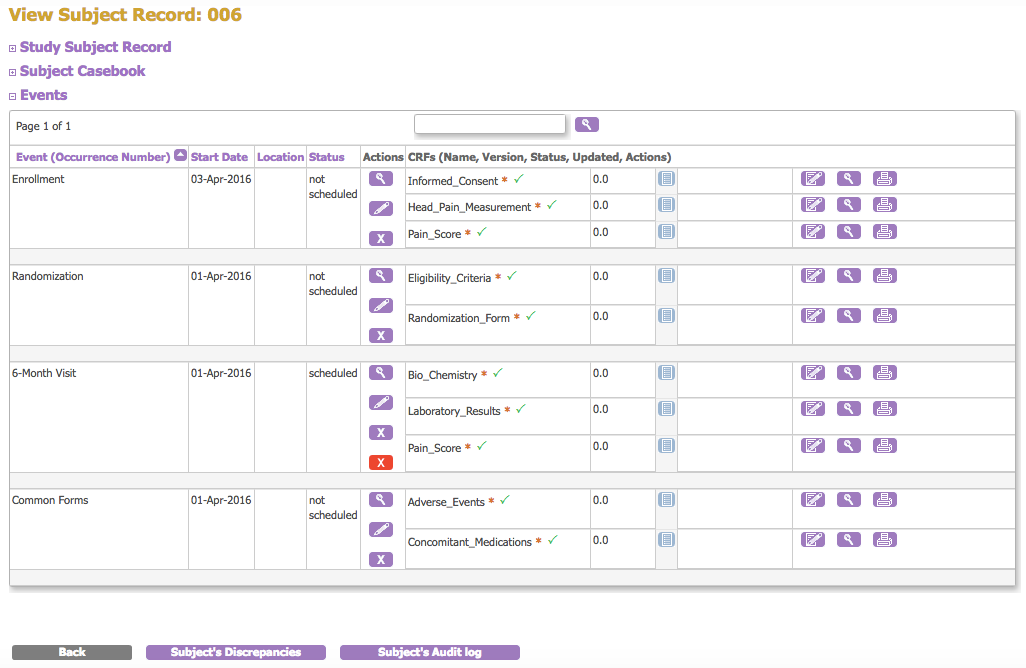Print the Pain_Score CRF under Enrollment

[884, 232]
